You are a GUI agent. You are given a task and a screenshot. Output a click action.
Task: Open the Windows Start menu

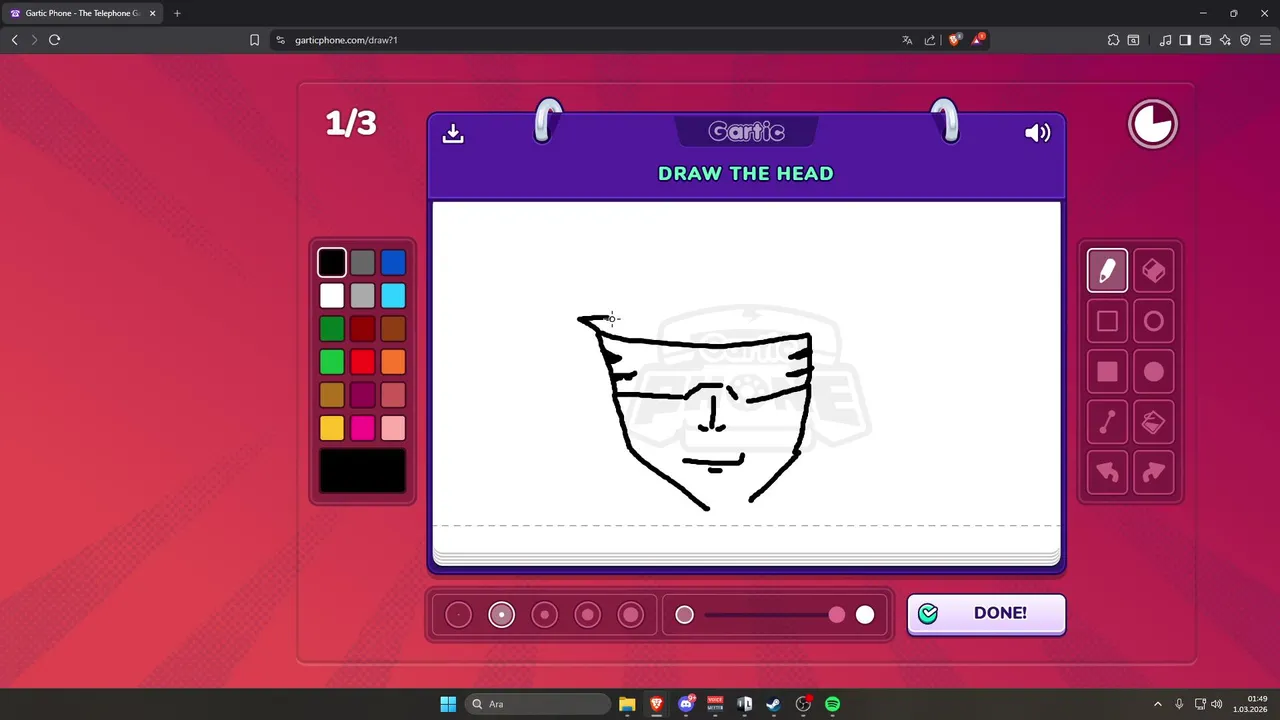coord(448,704)
